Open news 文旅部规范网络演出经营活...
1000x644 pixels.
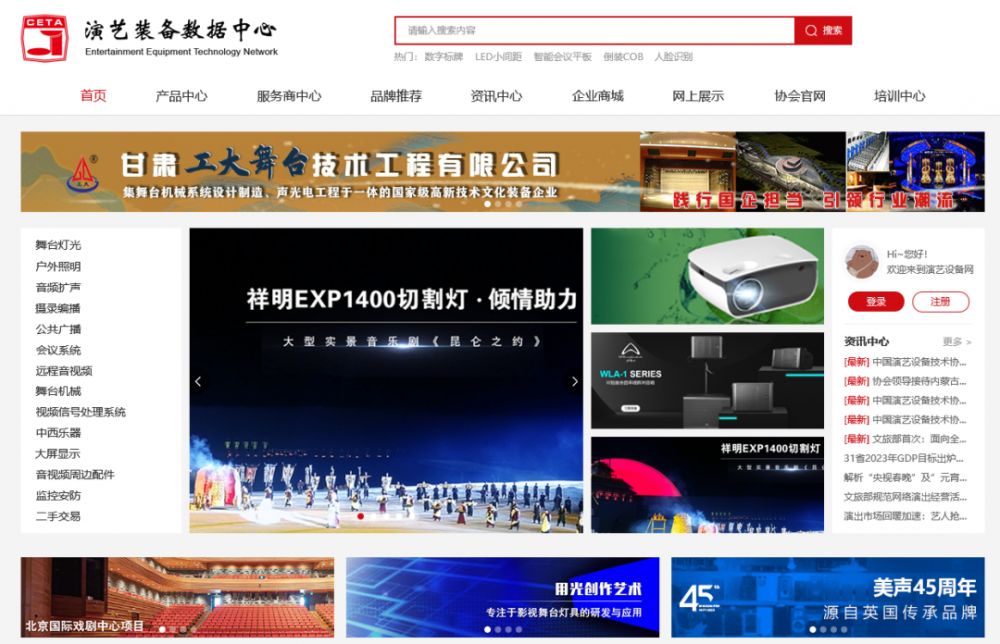point(905,496)
